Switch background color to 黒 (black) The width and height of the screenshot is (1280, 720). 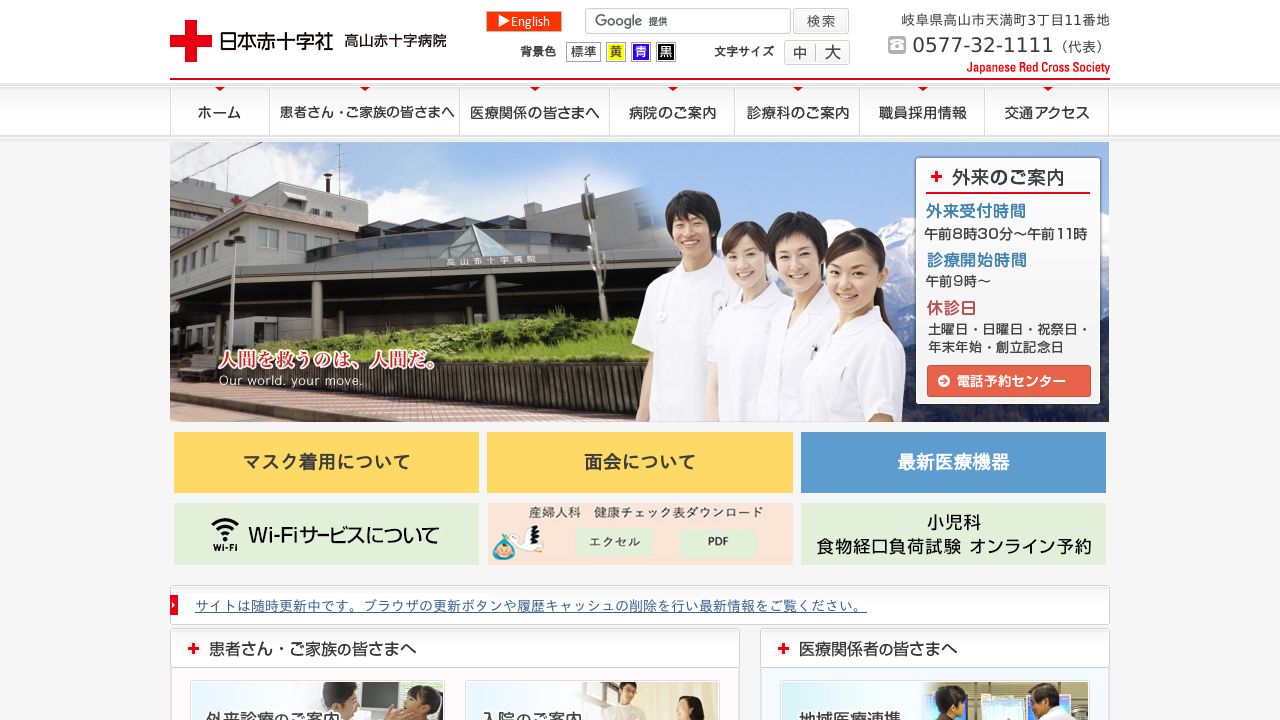coord(666,51)
